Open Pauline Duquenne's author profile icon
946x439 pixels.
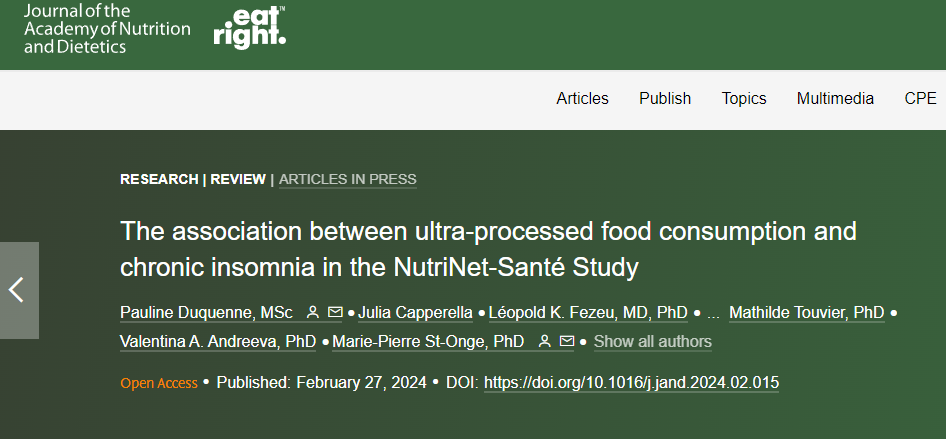click(x=313, y=312)
